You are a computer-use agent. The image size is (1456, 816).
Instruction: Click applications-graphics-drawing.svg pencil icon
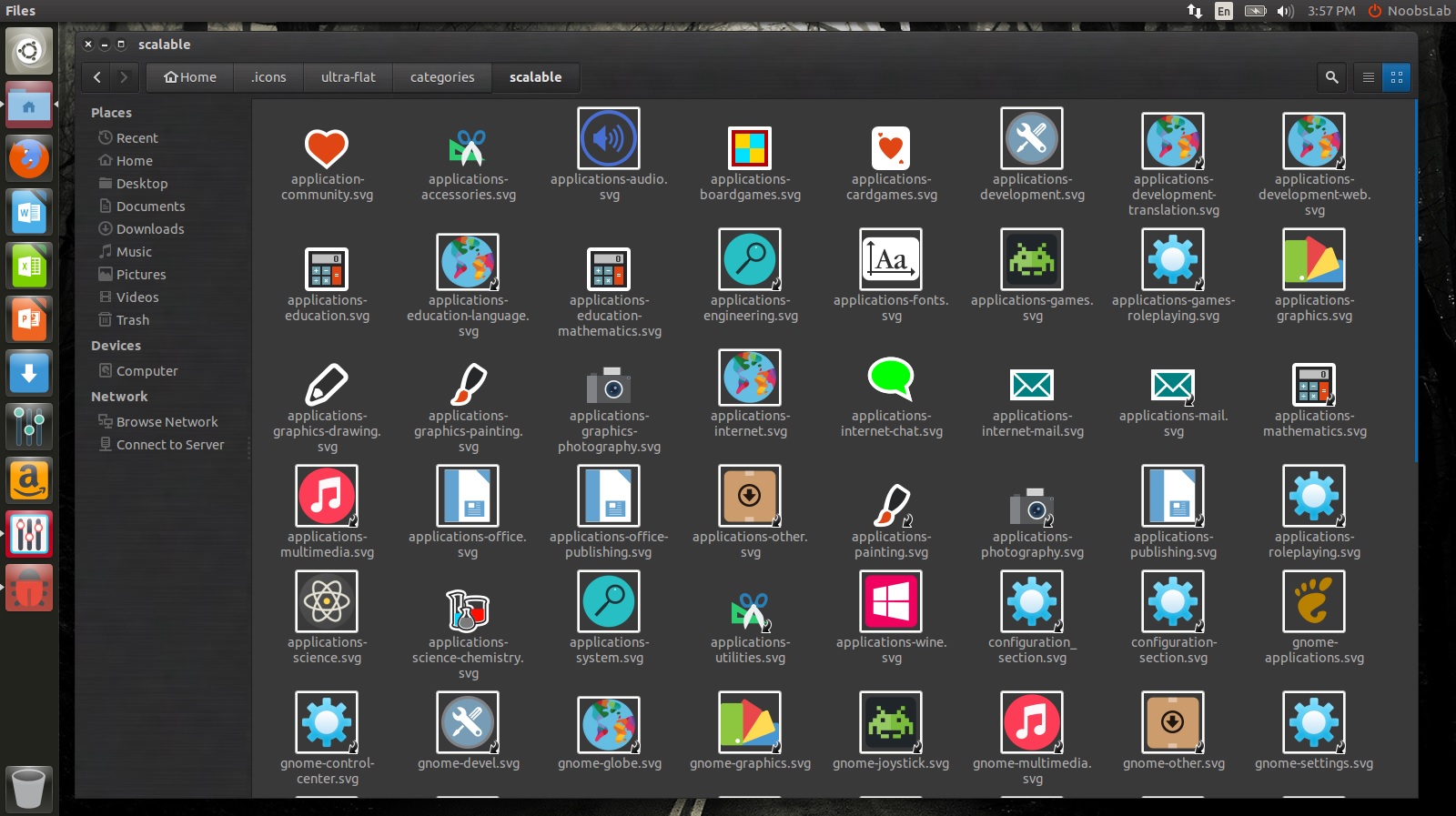point(327,384)
